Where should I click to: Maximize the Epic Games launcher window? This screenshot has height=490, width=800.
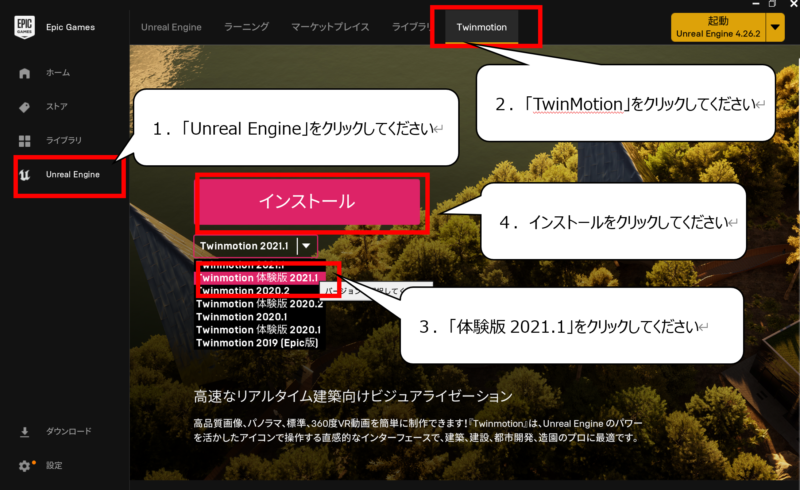point(772,4)
